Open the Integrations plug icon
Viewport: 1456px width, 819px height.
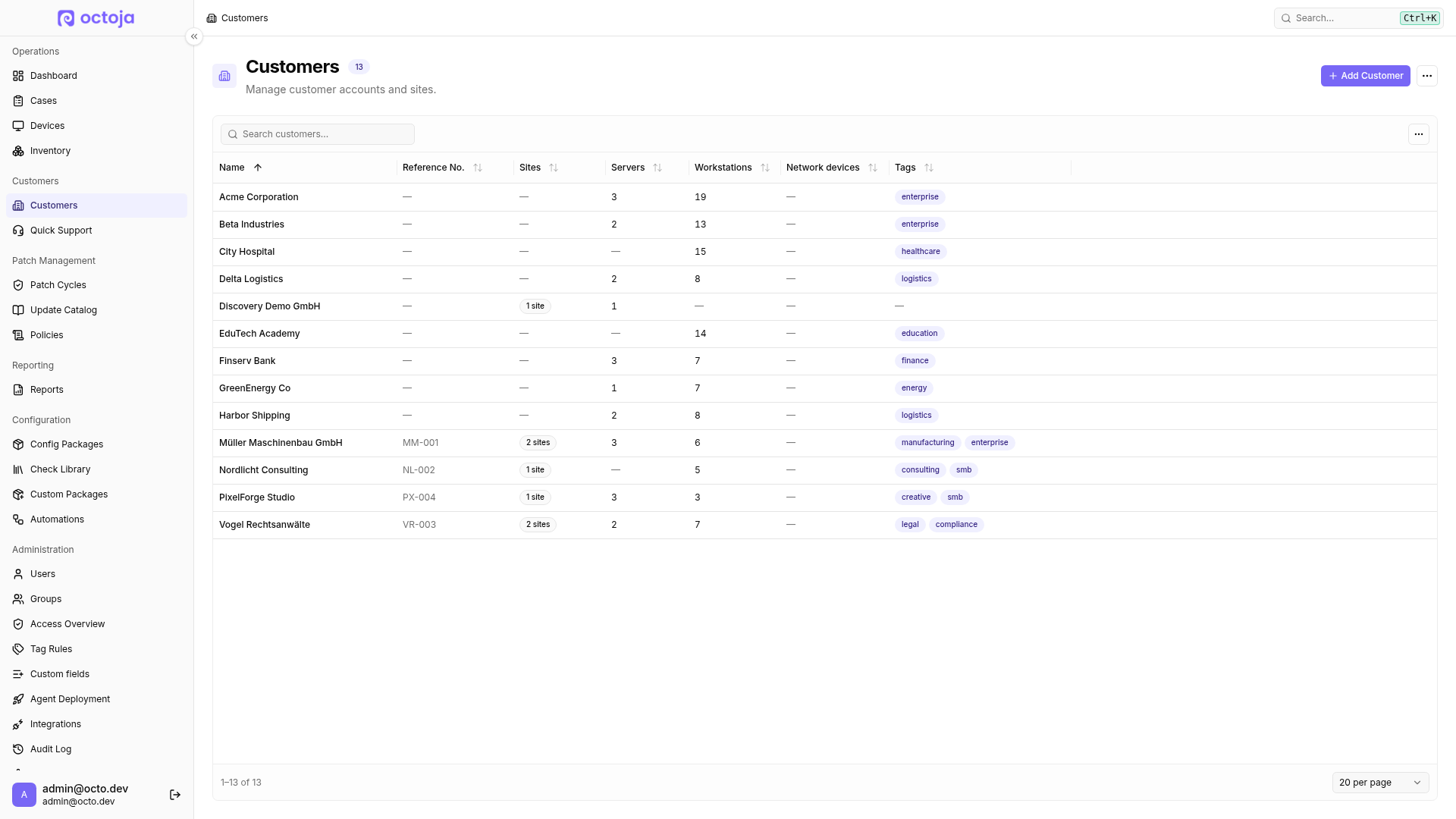[18, 724]
